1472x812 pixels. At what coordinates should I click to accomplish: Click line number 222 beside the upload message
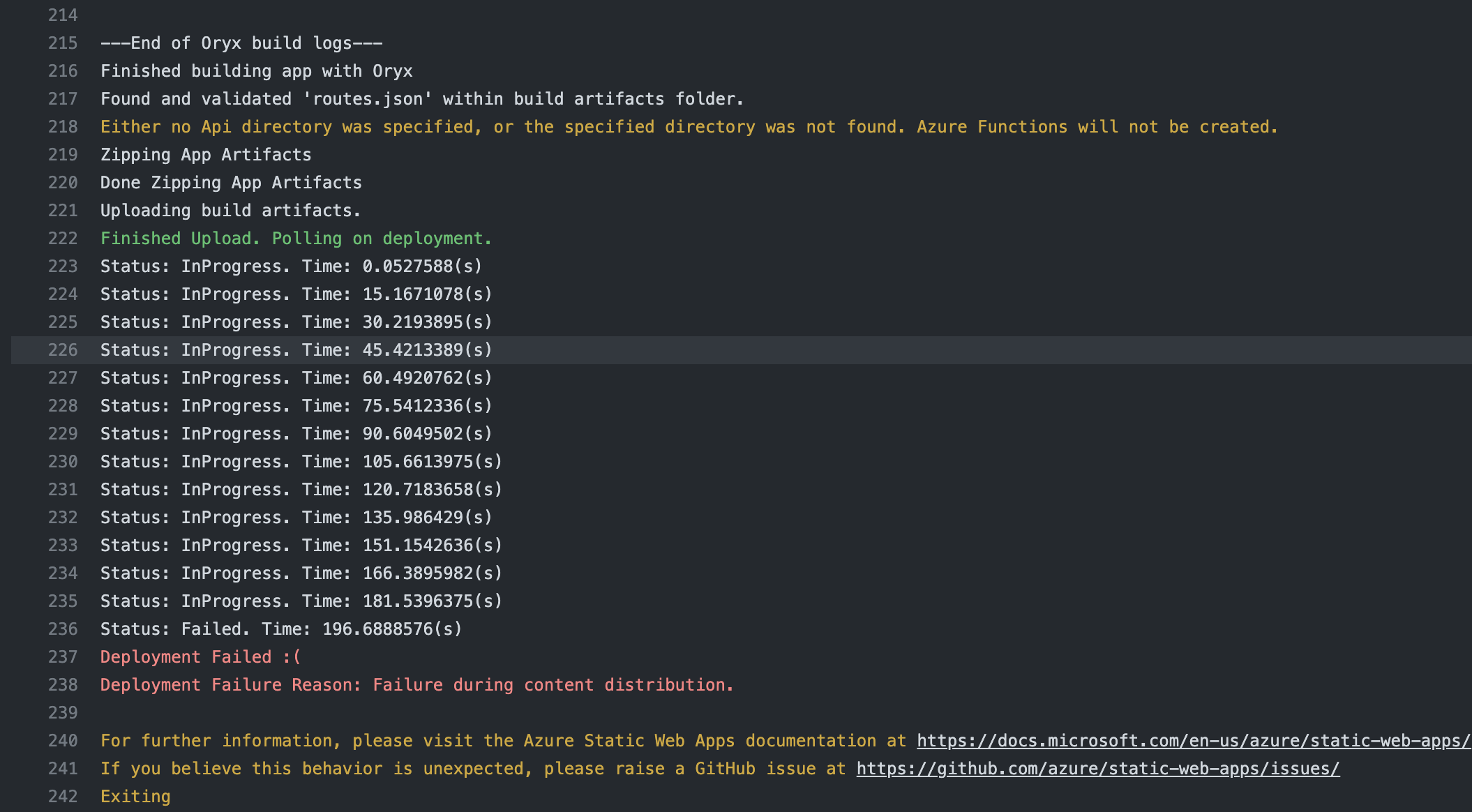pyautogui.click(x=62, y=238)
